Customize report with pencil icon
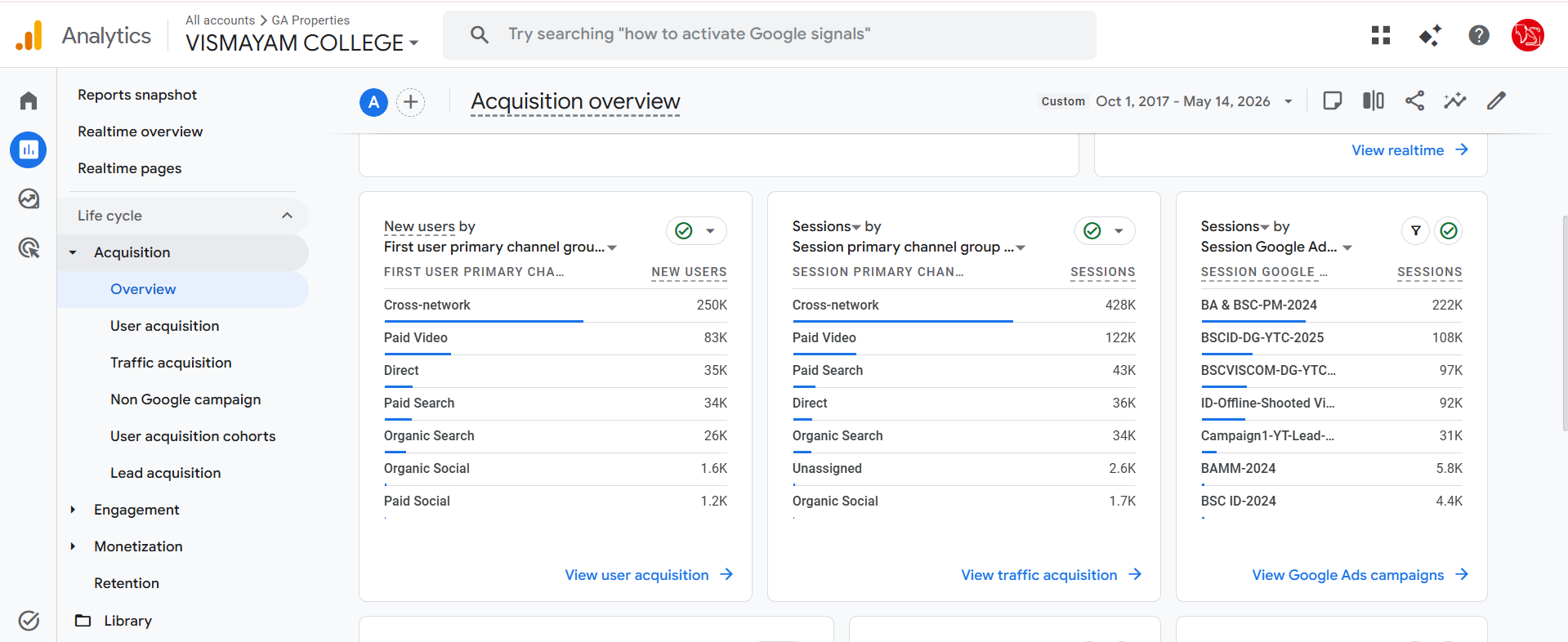Viewport: 1568px width, 642px height. (x=1496, y=100)
